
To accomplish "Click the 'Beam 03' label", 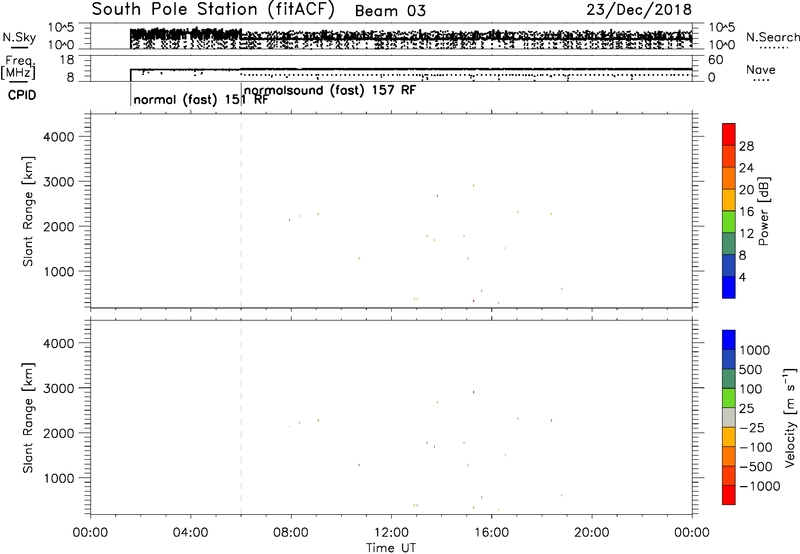I will [390, 11].
